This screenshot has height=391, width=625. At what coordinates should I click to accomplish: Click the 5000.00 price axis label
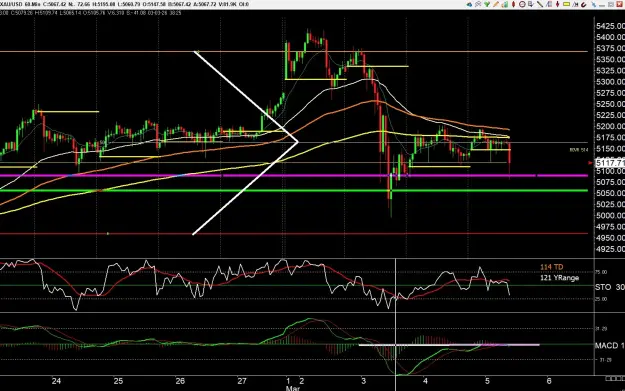[x=610, y=216]
